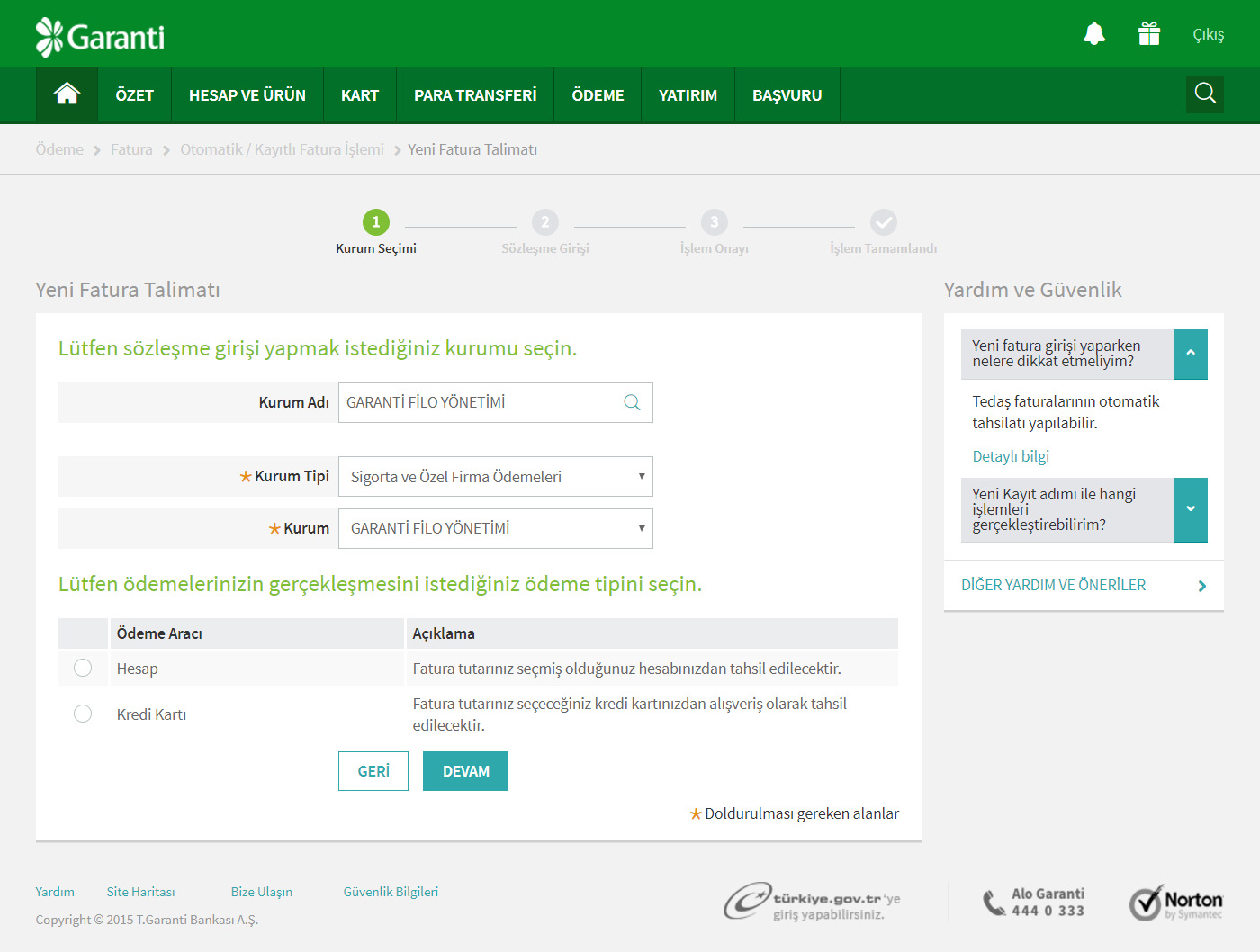
Task: Click the 'Hesap' row label
Action: (x=138, y=669)
